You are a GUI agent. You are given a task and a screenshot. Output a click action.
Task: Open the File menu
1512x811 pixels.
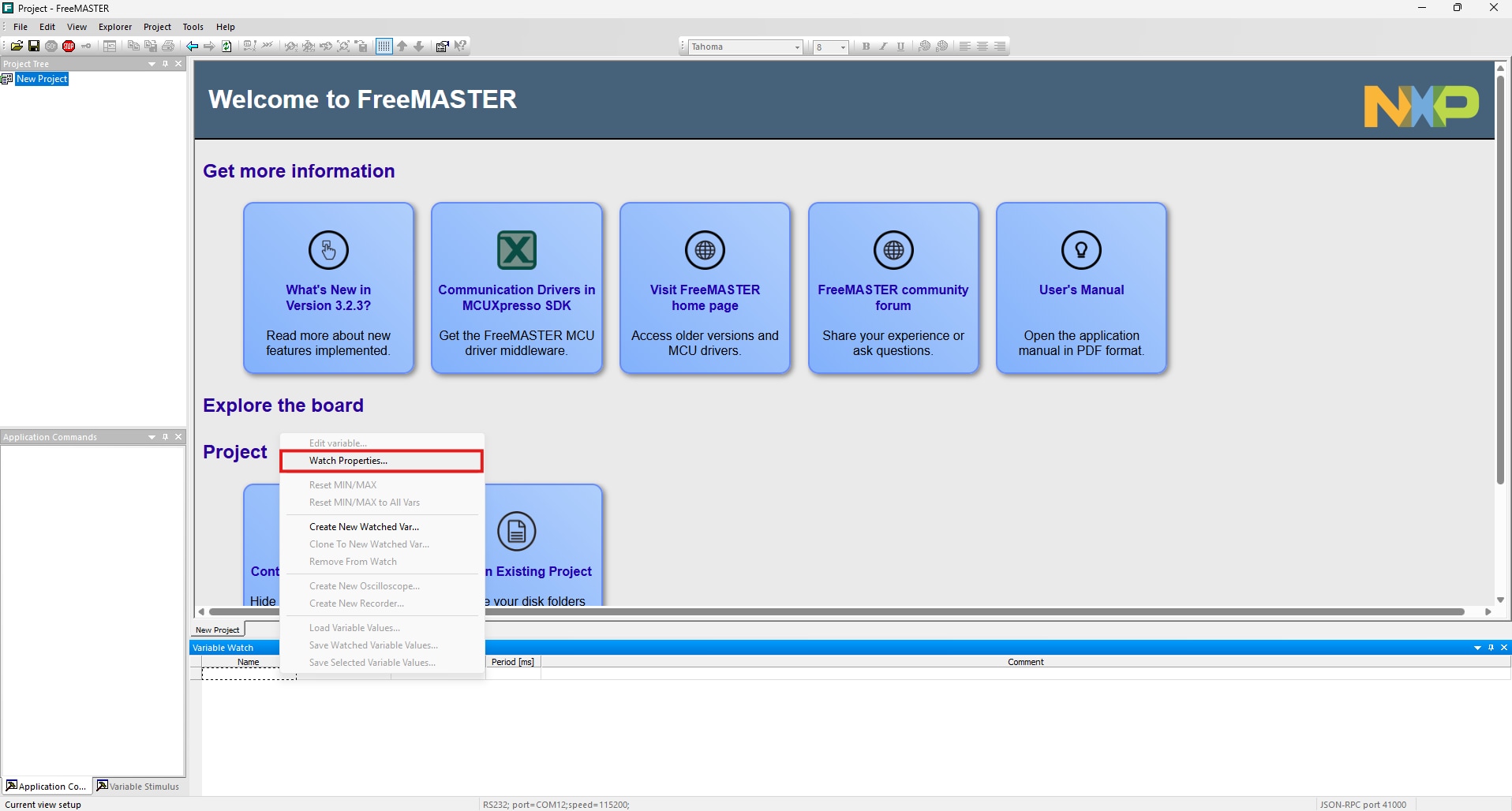coord(21,27)
